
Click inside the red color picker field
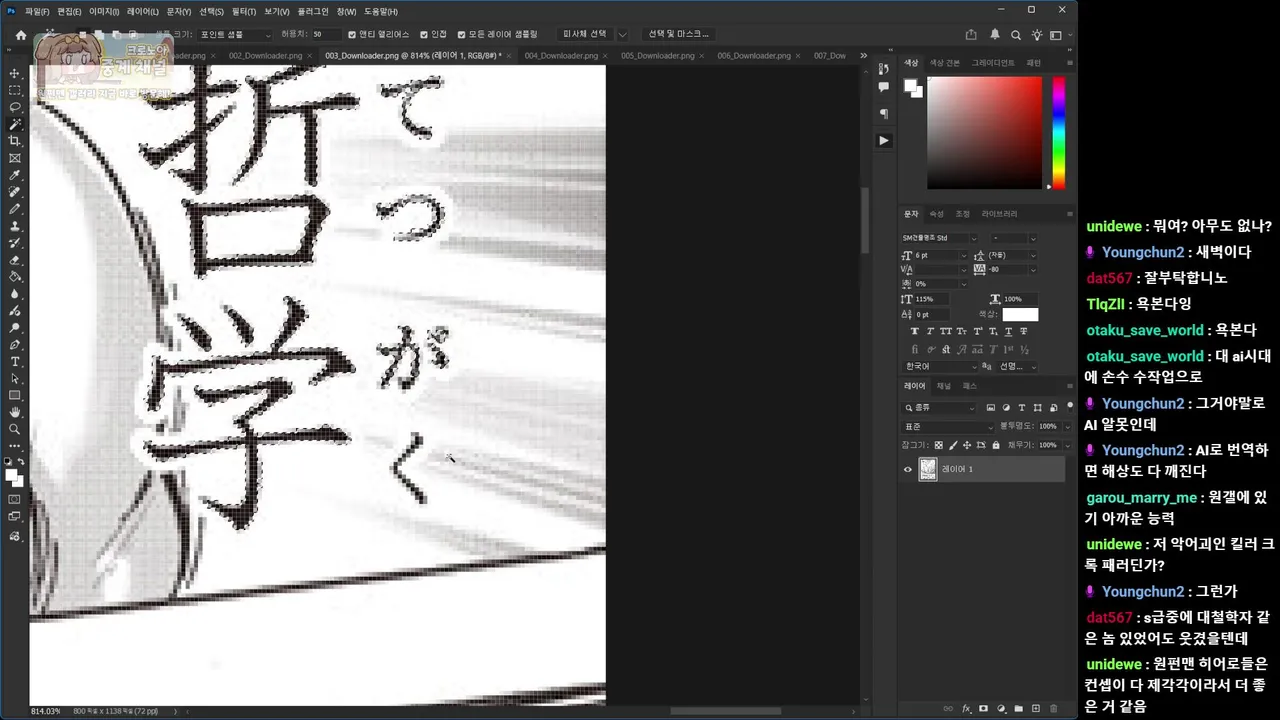tap(984, 132)
